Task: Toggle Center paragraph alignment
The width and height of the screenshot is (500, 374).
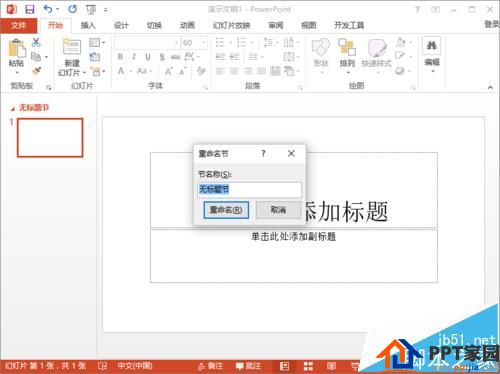Action: [234, 71]
